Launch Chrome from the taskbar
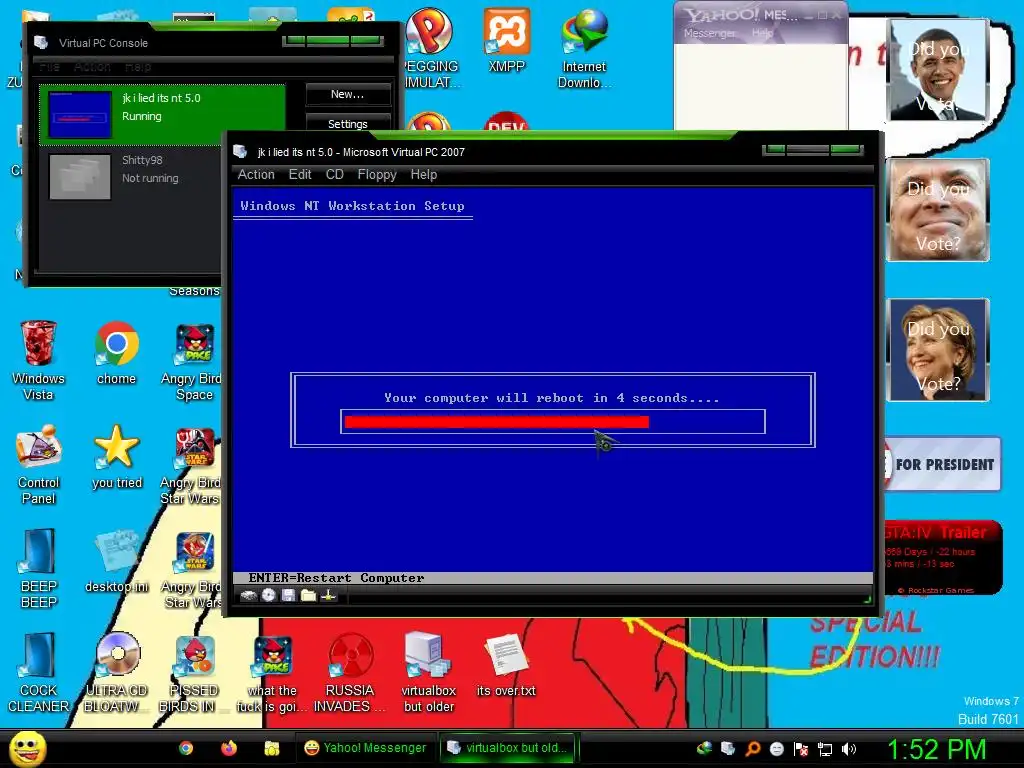 pyautogui.click(x=186, y=748)
